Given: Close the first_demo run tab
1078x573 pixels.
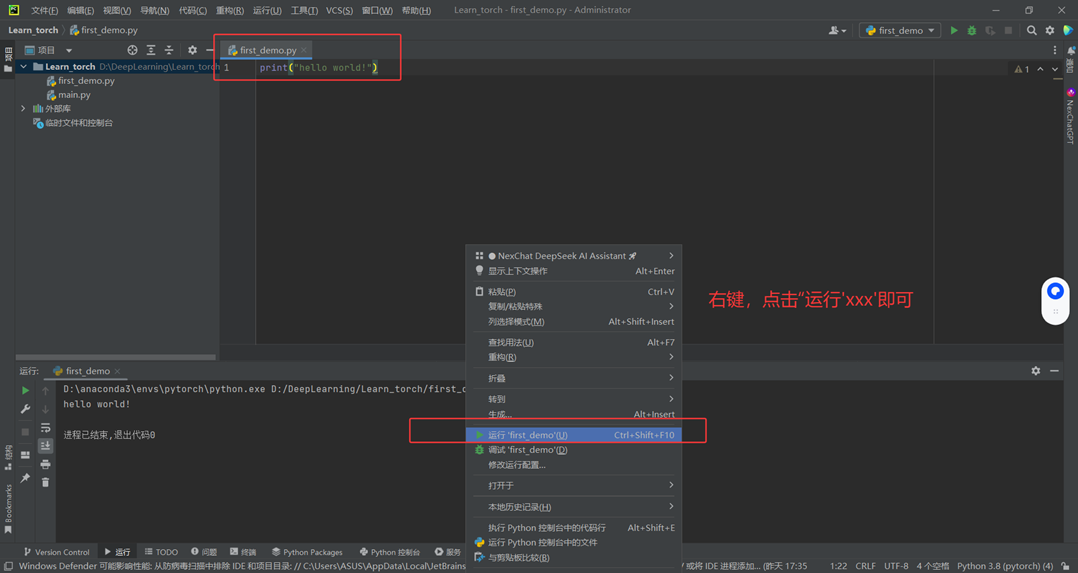Looking at the screenshot, I should 118,371.
